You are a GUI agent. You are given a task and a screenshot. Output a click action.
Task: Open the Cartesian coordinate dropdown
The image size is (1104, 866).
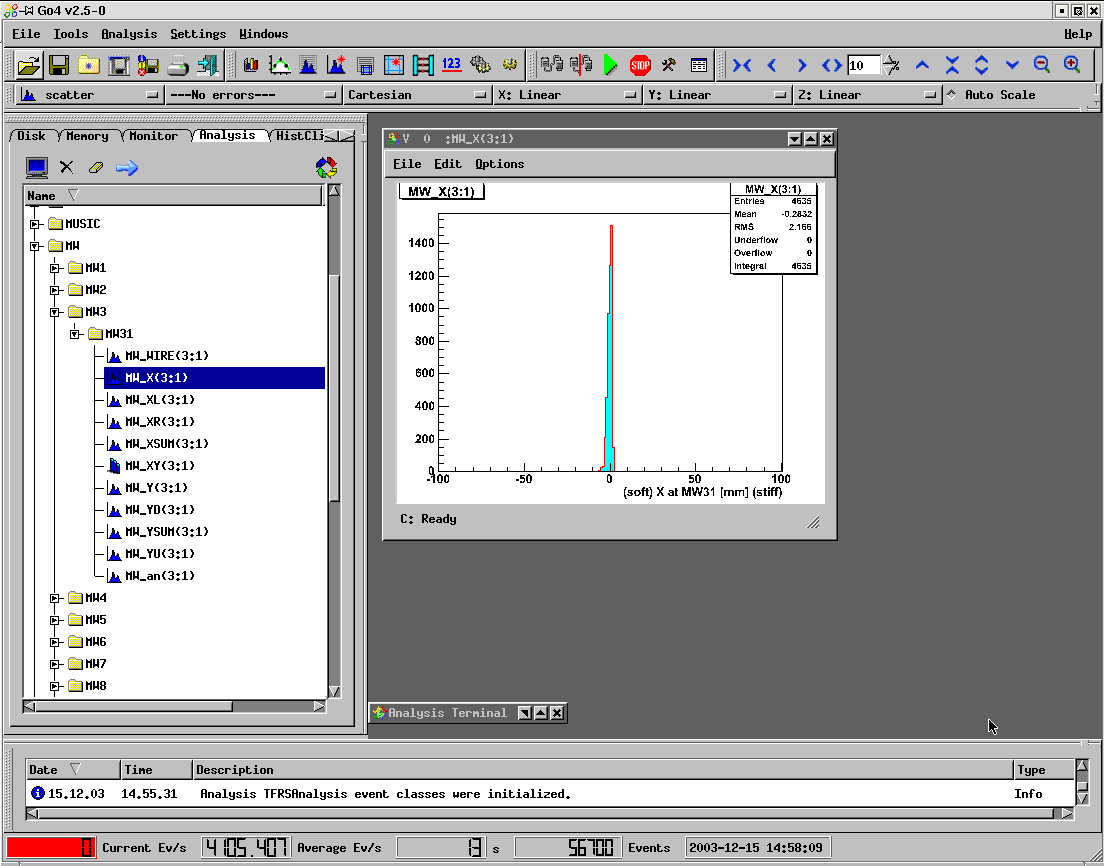click(415, 95)
